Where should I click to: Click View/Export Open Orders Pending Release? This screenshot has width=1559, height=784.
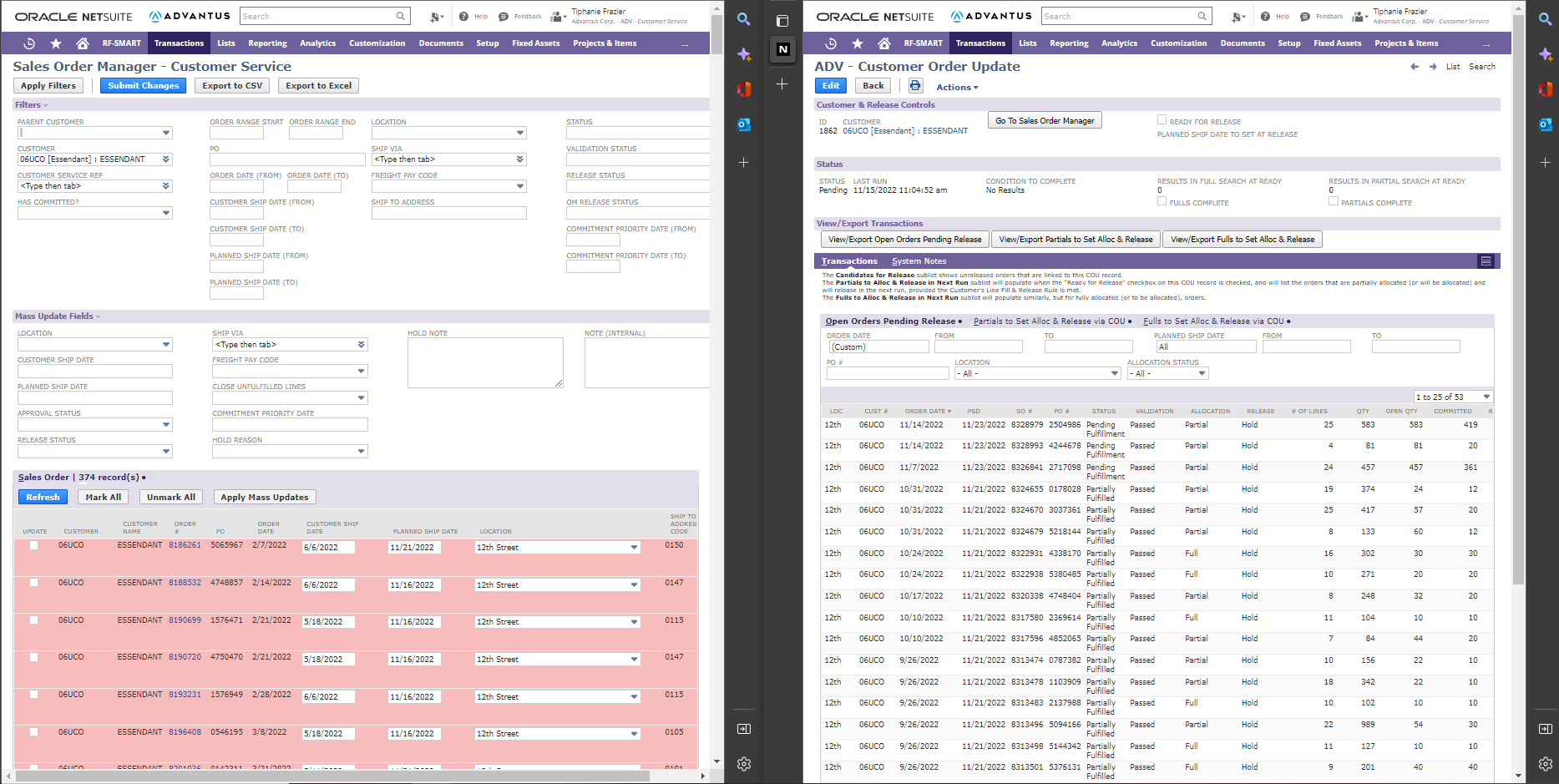(904, 240)
